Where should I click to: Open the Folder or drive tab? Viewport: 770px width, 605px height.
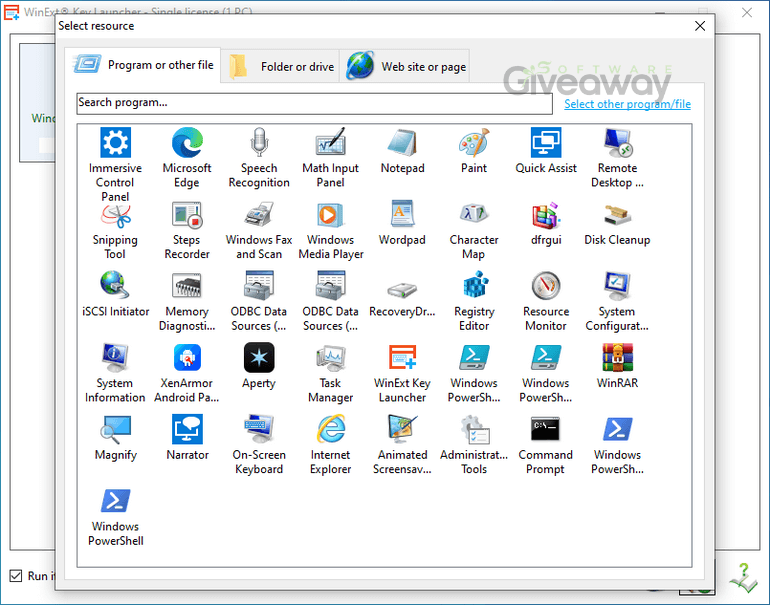click(280, 66)
